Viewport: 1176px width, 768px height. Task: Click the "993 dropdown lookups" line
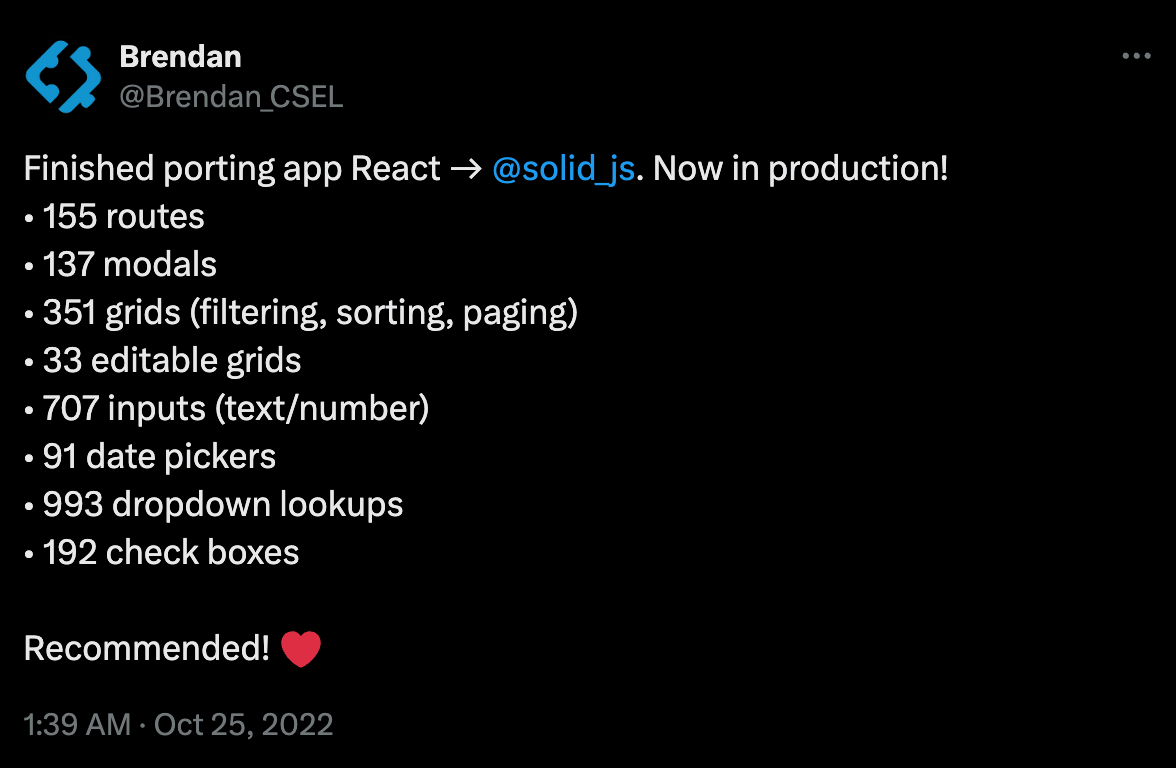click(x=223, y=505)
